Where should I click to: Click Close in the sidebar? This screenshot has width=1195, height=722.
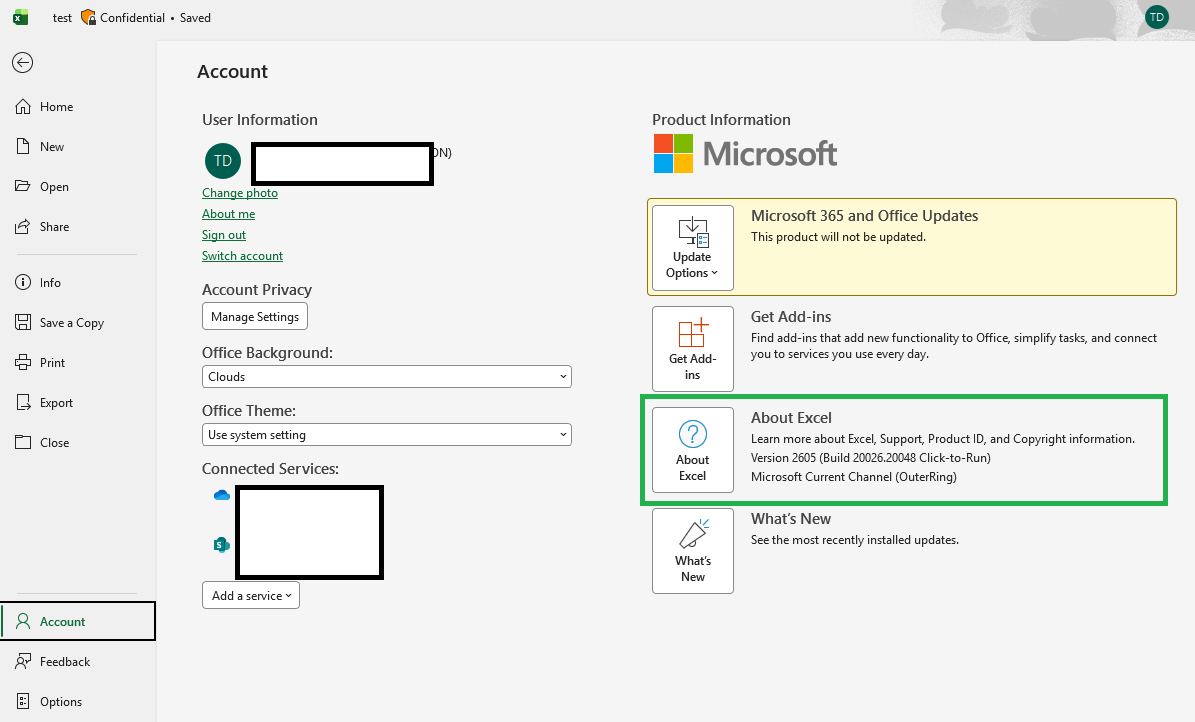pos(78,442)
